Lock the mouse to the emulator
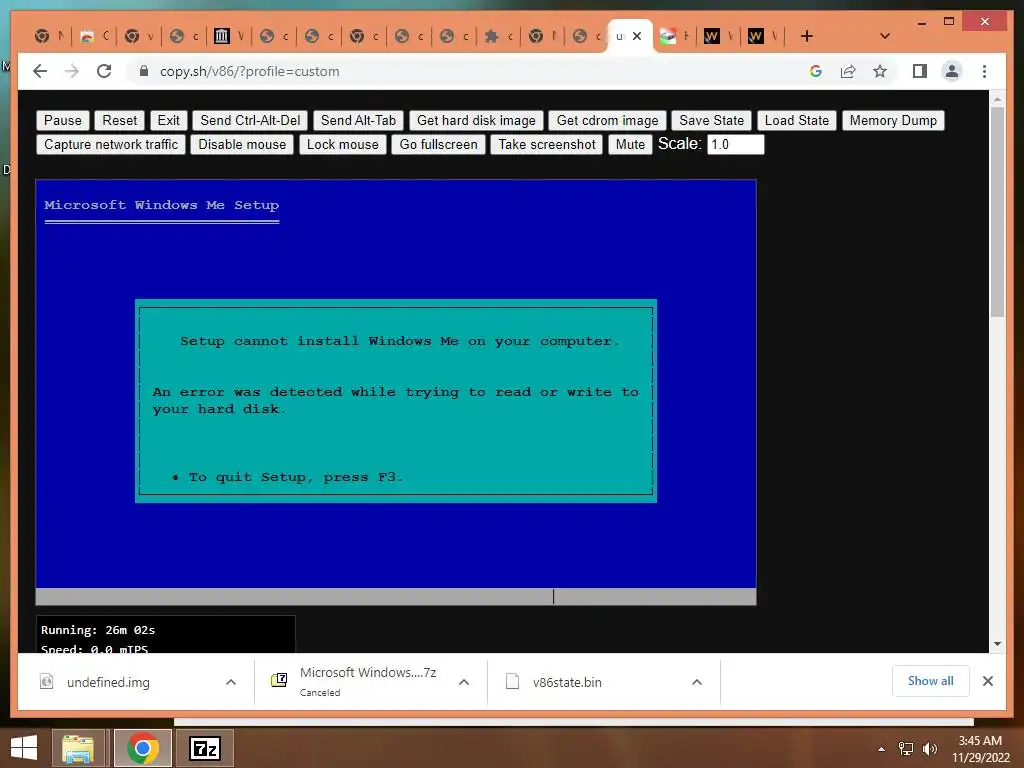1024x768 pixels. (x=343, y=144)
